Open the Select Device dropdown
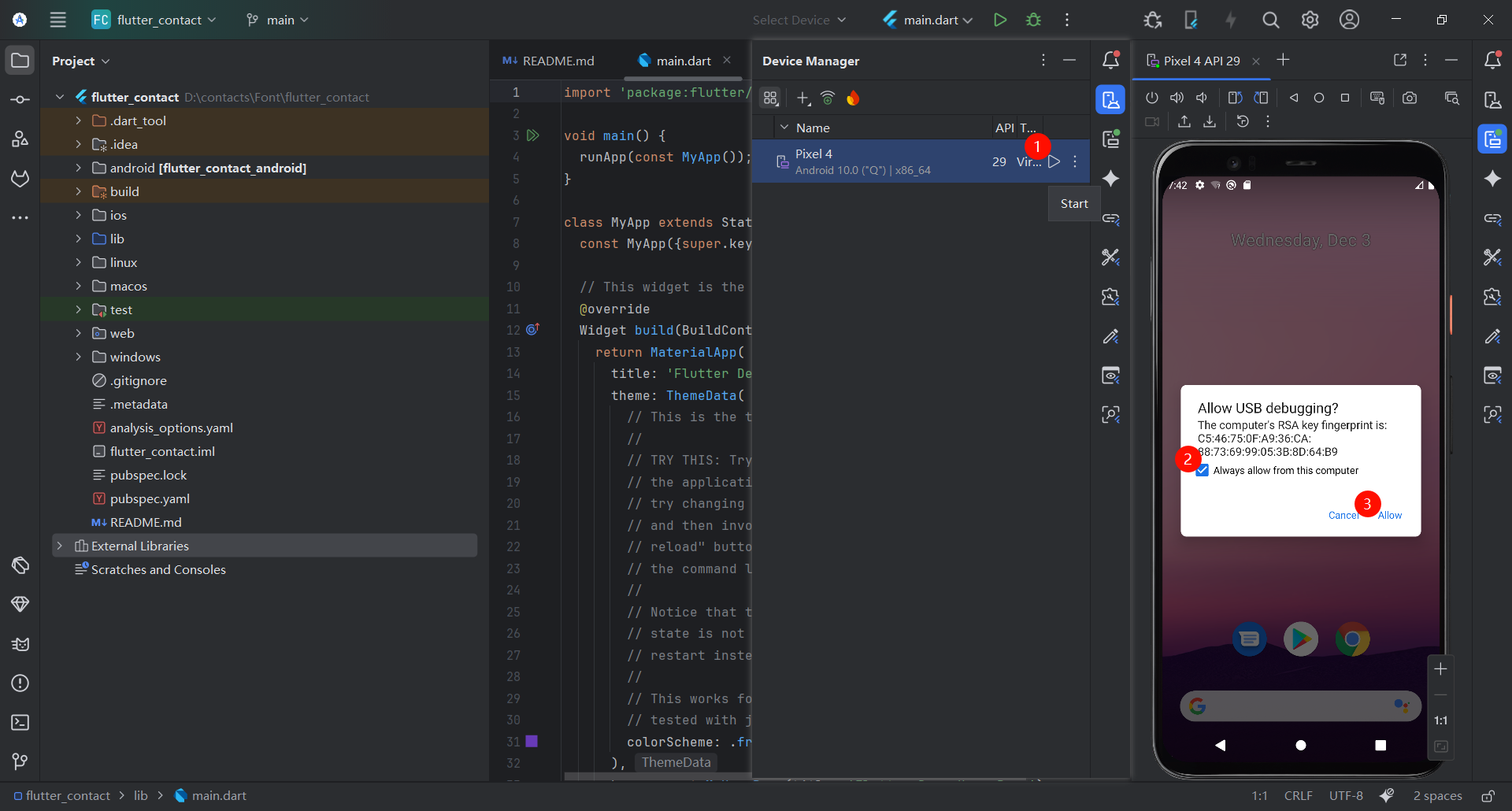The image size is (1512, 811). [799, 20]
